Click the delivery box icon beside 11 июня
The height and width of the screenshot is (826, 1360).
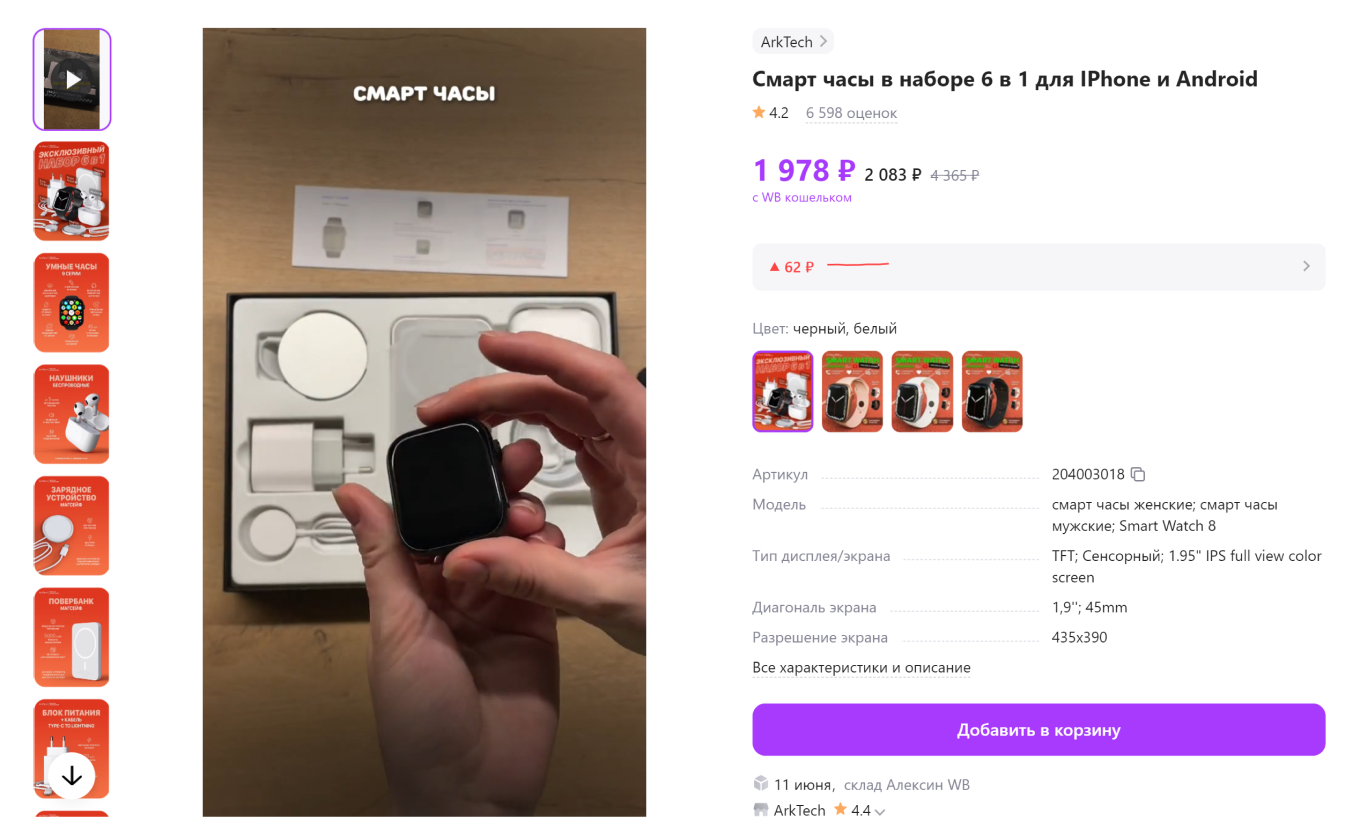click(x=761, y=784)
